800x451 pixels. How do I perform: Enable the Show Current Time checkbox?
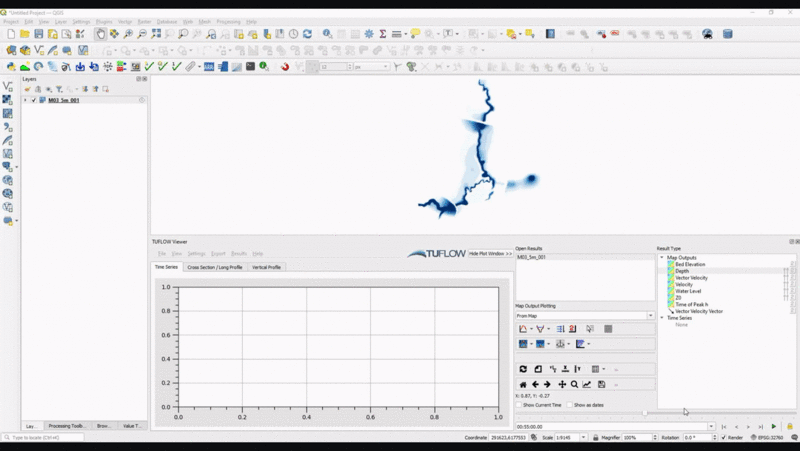coord(519,405)
